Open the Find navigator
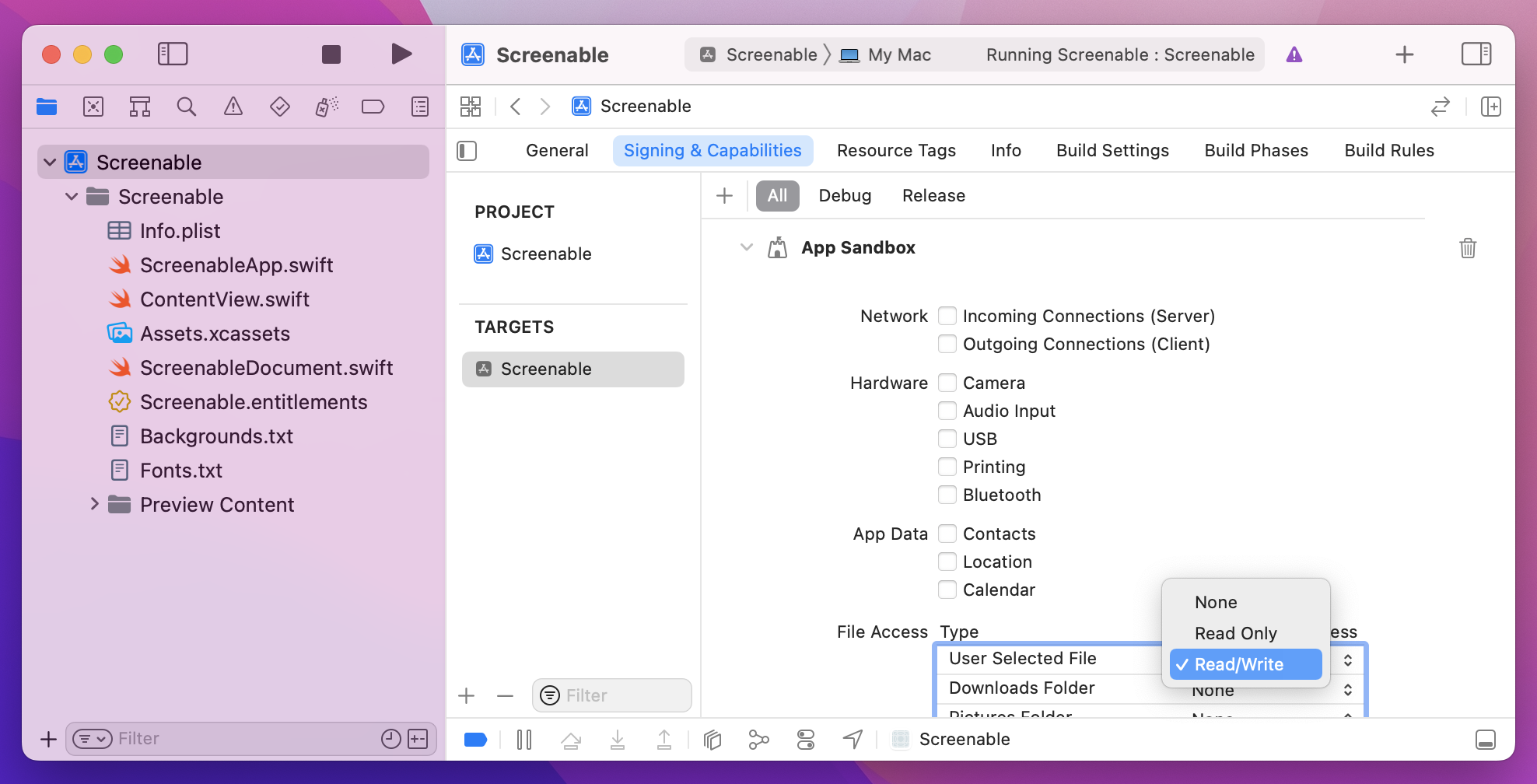Screen dimensions: 1537x784 coord(187,107)
